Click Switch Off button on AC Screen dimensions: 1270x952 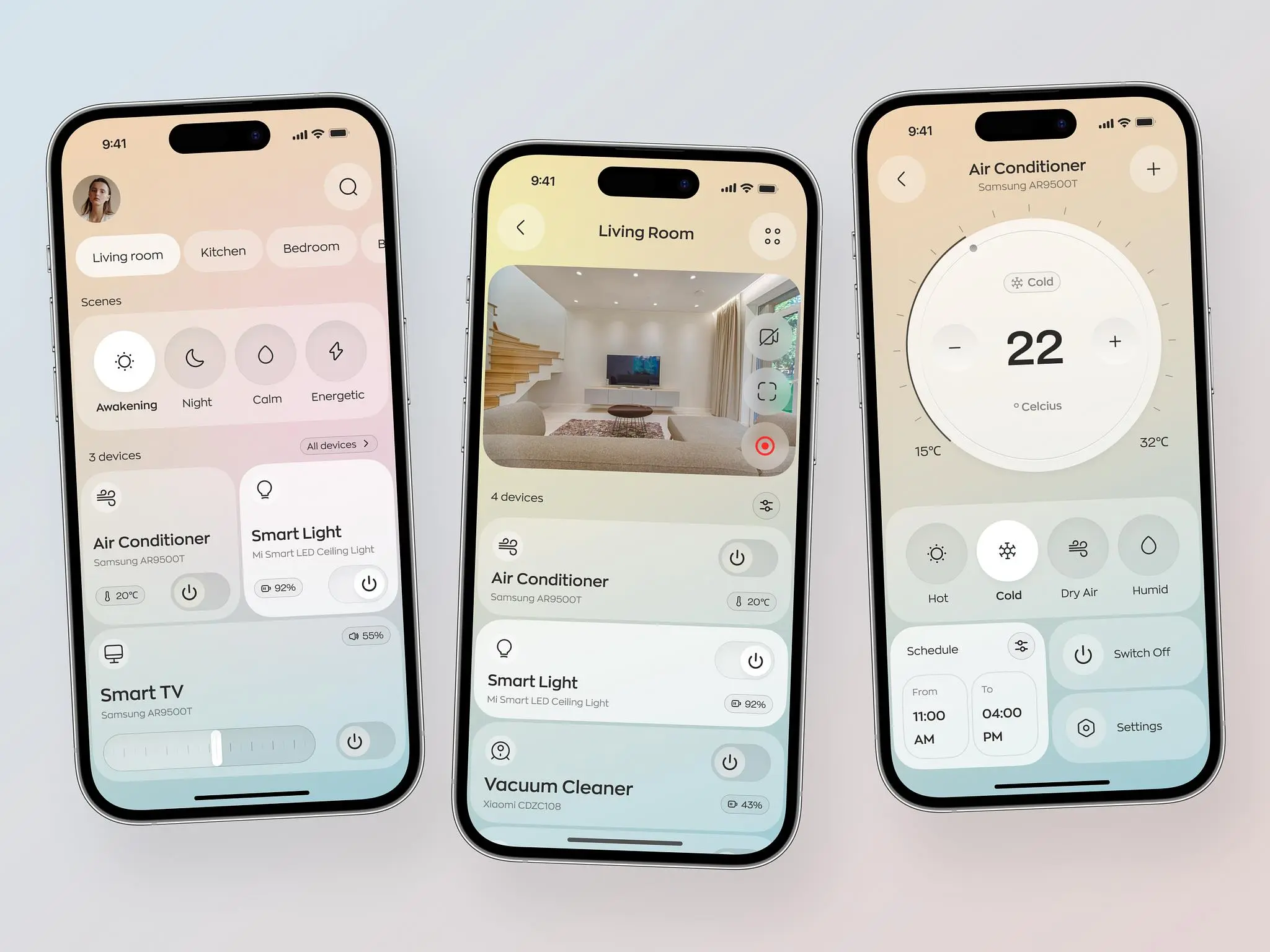tap(1117, 651)
